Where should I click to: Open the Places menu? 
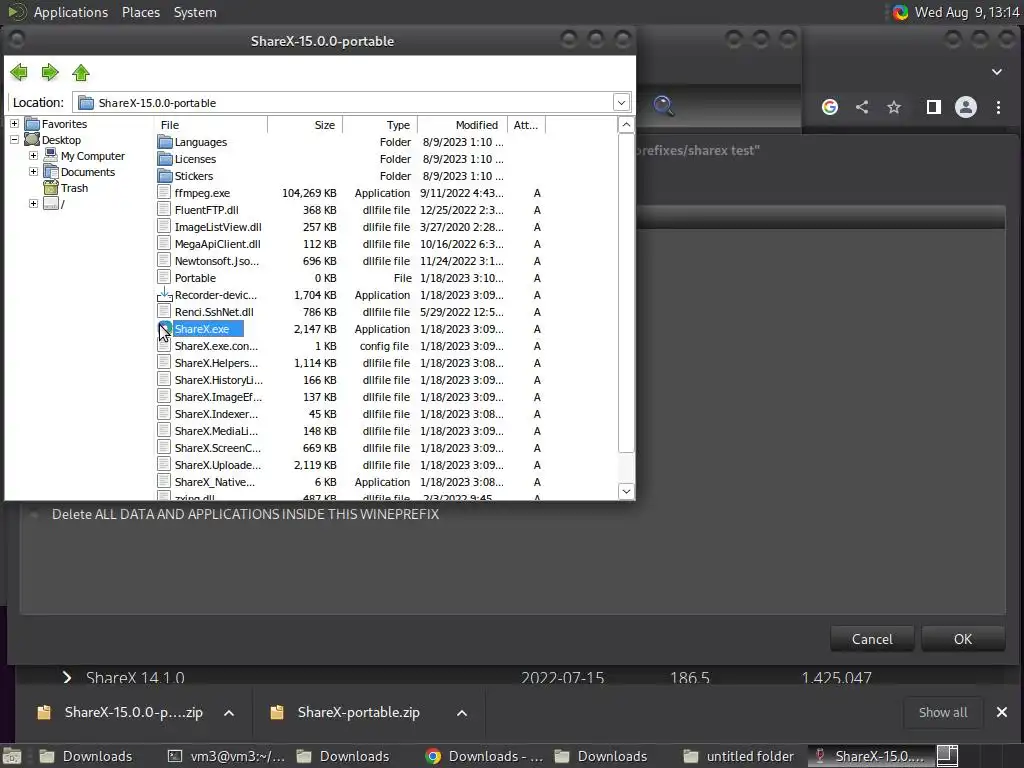(140, 12)
